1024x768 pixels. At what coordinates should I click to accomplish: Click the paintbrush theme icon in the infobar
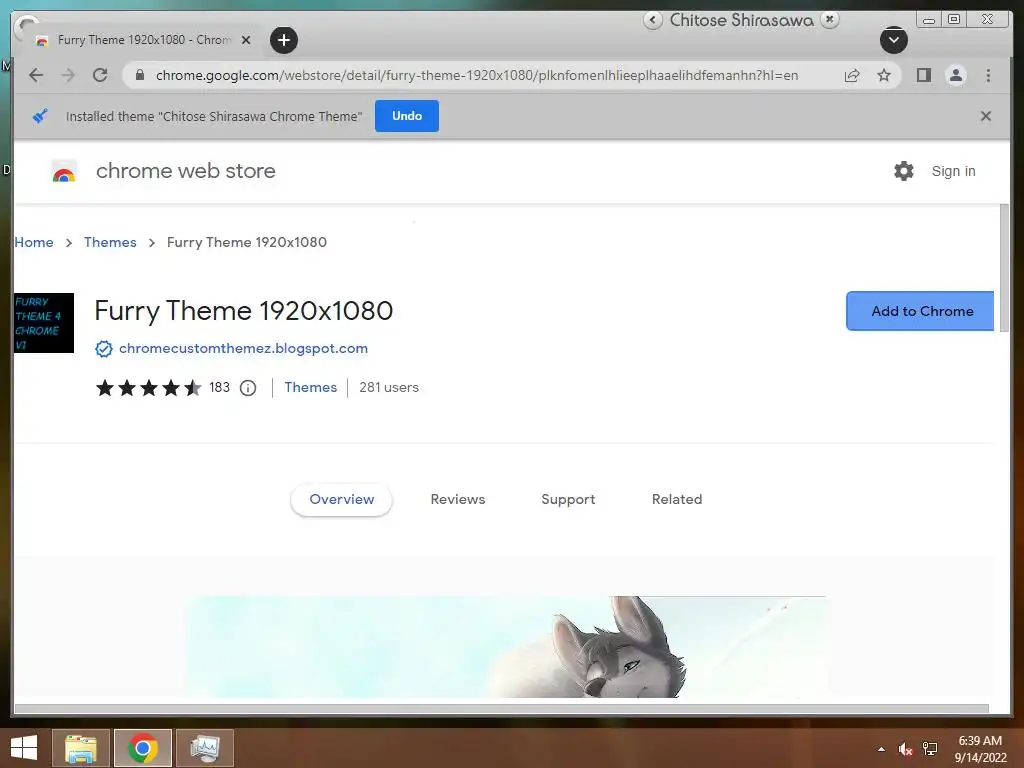click(40, 116)
